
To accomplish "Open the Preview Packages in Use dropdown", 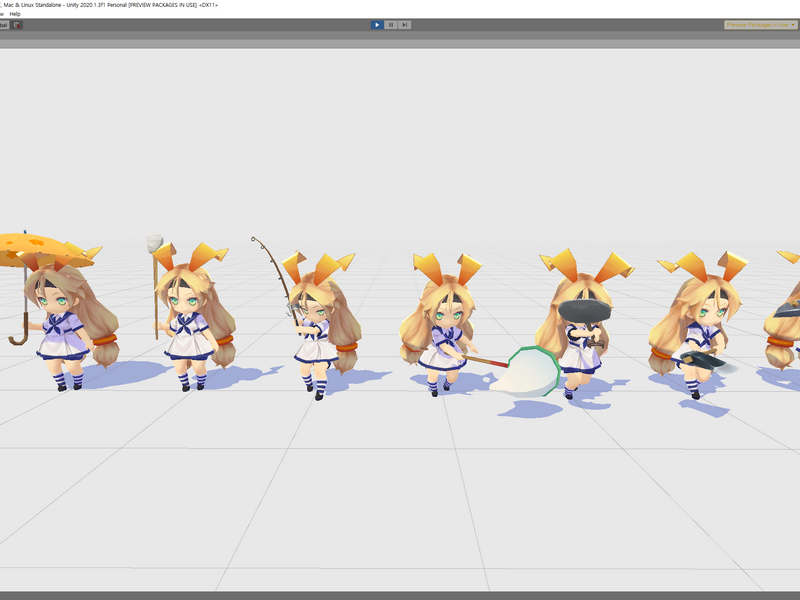I will tap(760, 24).
